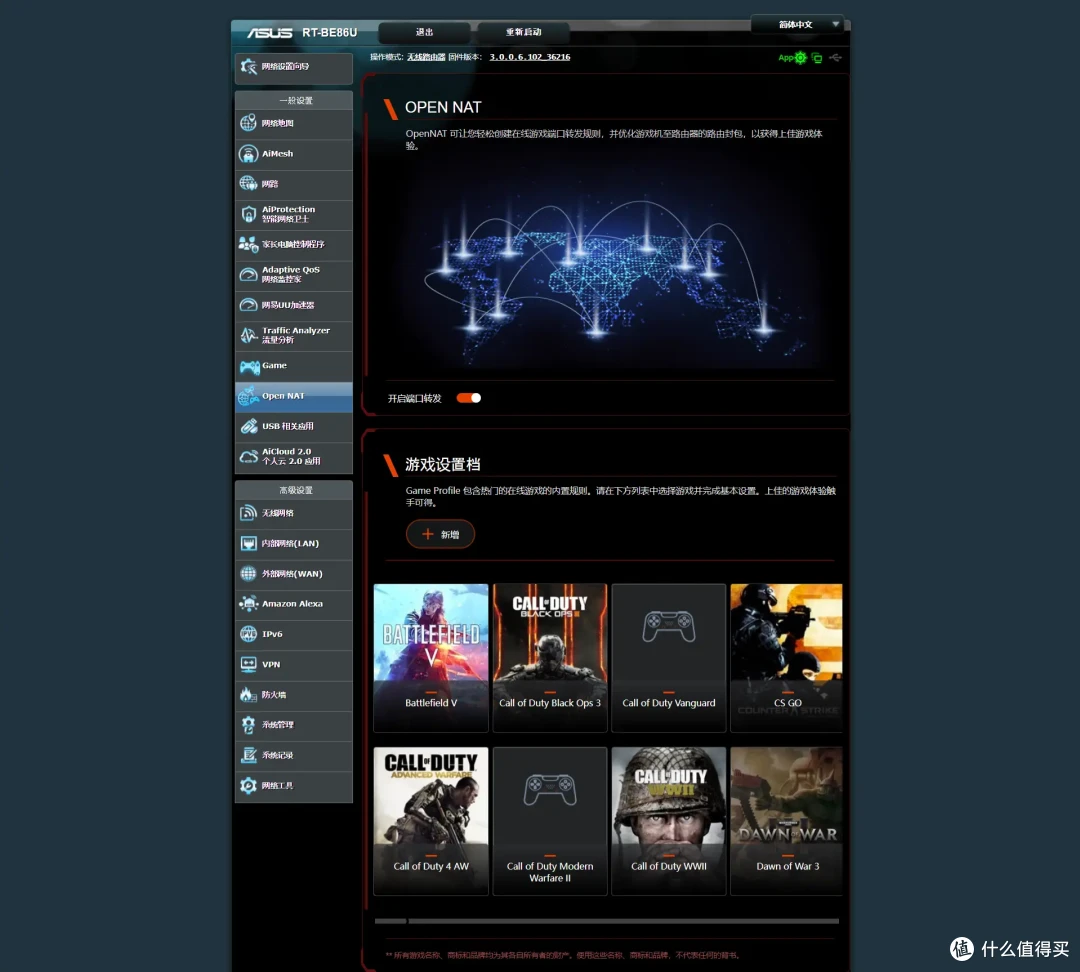Select the Dawn of War 3 profile
The width and height of the screenshot is (1080, 972).
tap(787, 821)
